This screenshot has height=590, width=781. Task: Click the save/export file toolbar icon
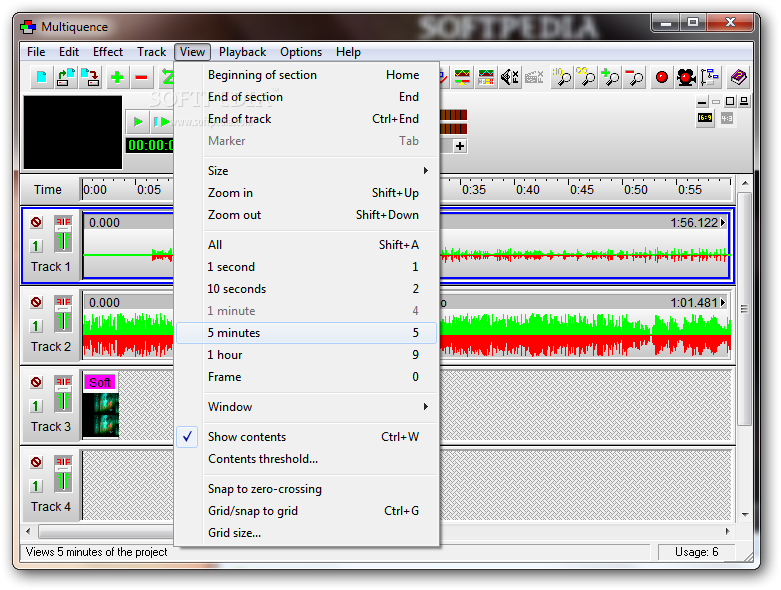90,78
